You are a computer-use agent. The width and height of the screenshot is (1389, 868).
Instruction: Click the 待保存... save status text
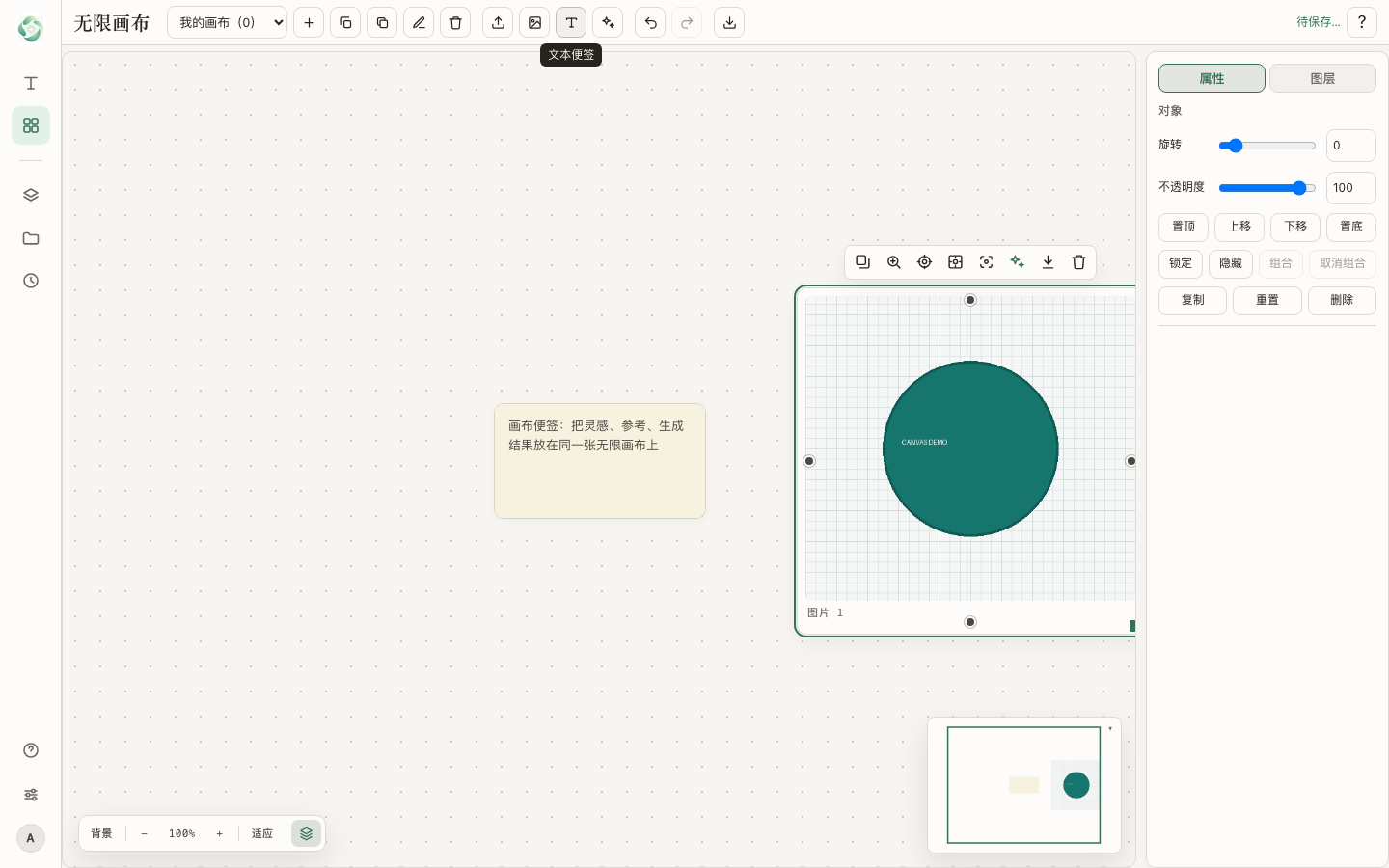[x=1318, y=22]
